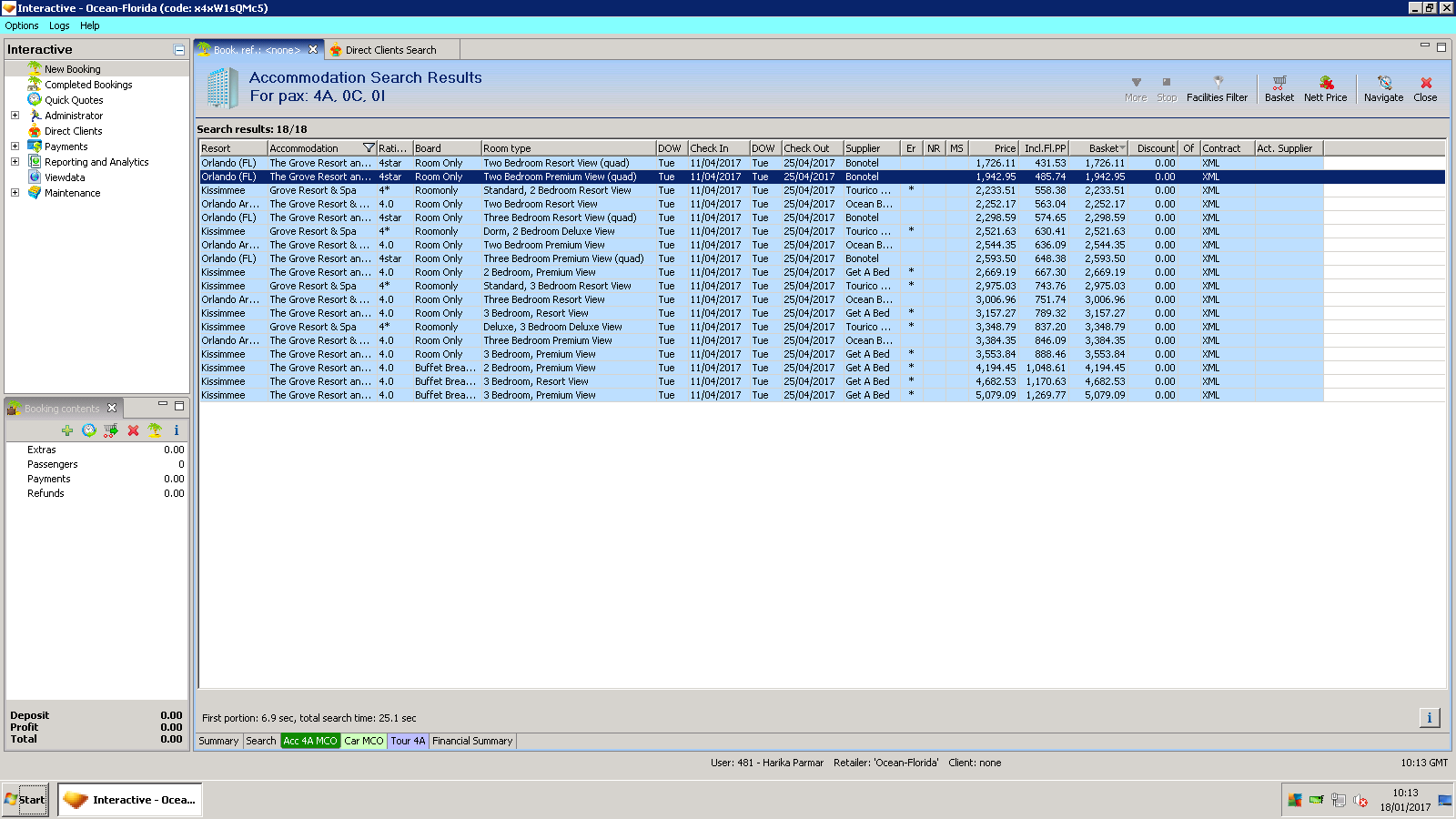1456x819 pixels.
Task: Open the Facilities Filter funnel tool
Action: point(1217,88)
